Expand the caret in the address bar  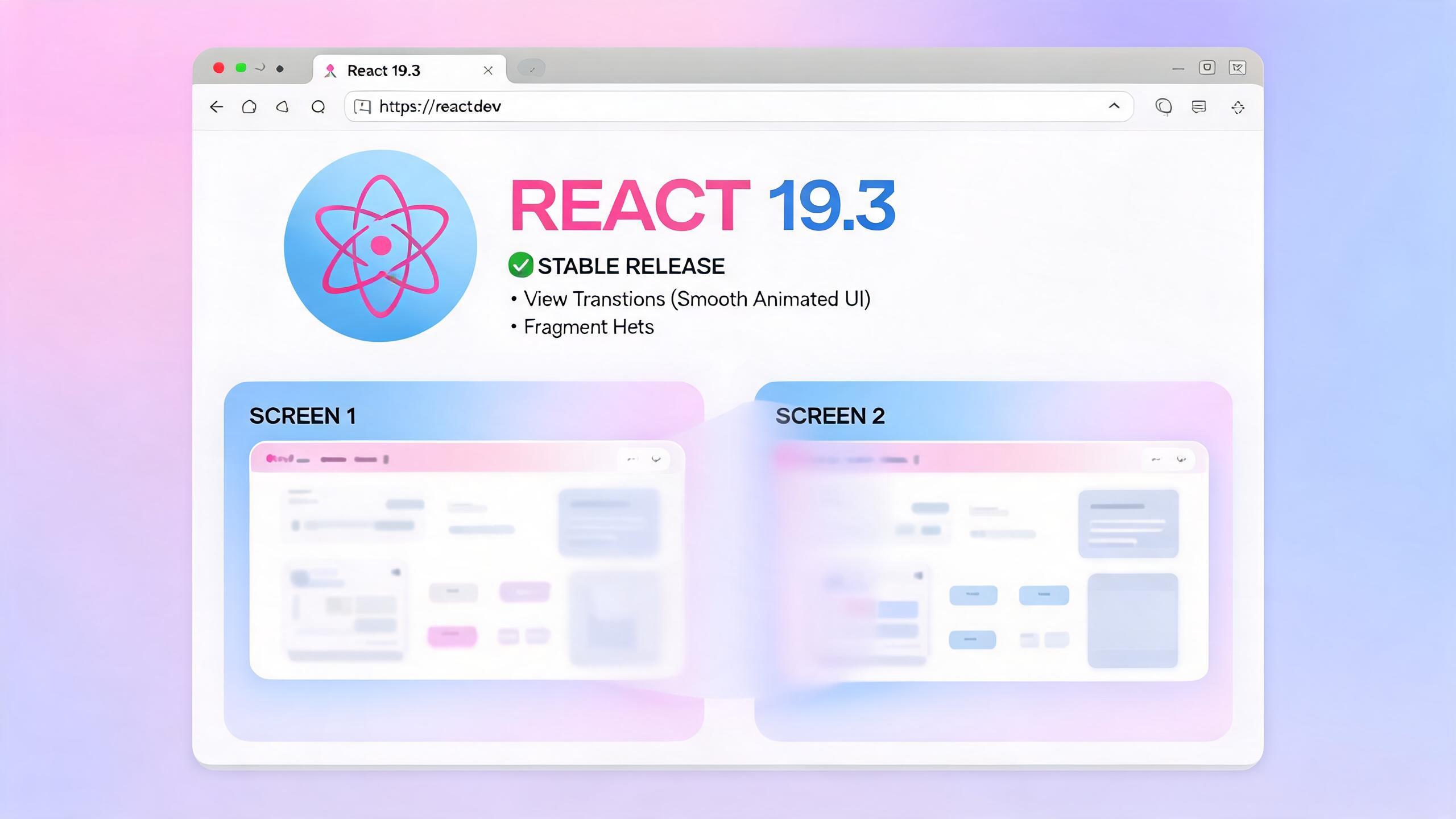pyautogui.click(x=1114, y=106)
